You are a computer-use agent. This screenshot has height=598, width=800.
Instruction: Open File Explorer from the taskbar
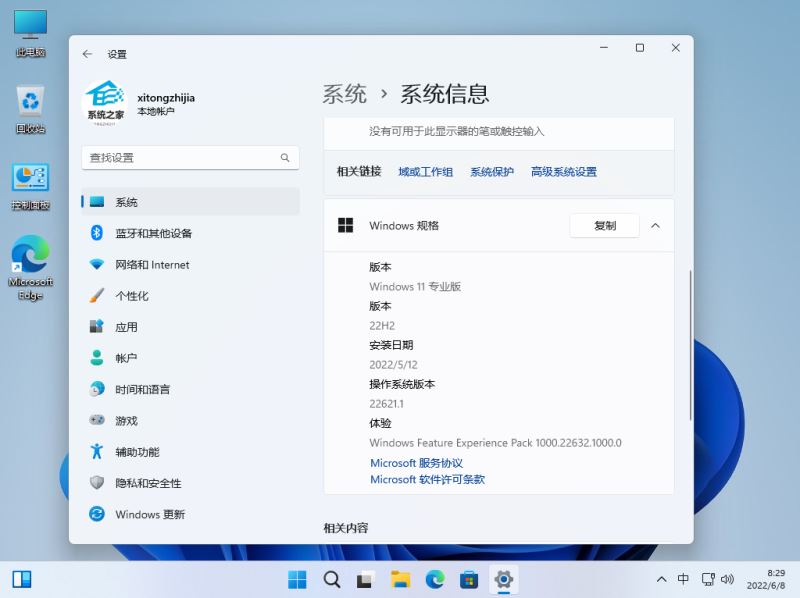(401, 579)
